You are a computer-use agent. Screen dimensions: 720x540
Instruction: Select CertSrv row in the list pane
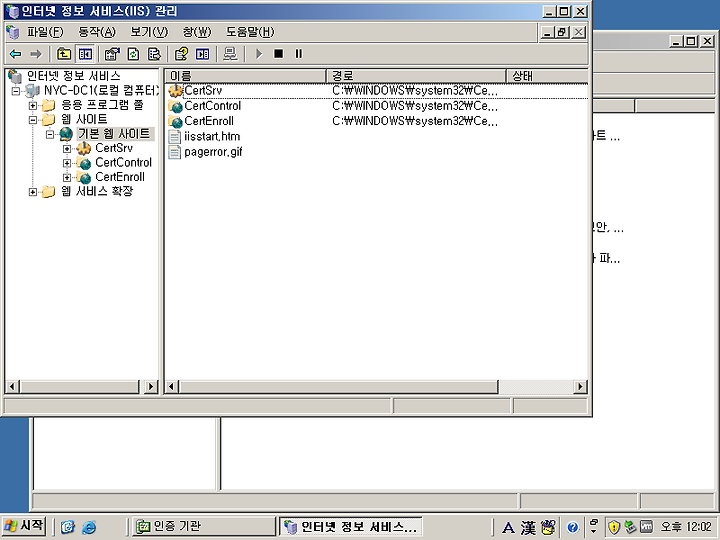click(x=377, y=90)
